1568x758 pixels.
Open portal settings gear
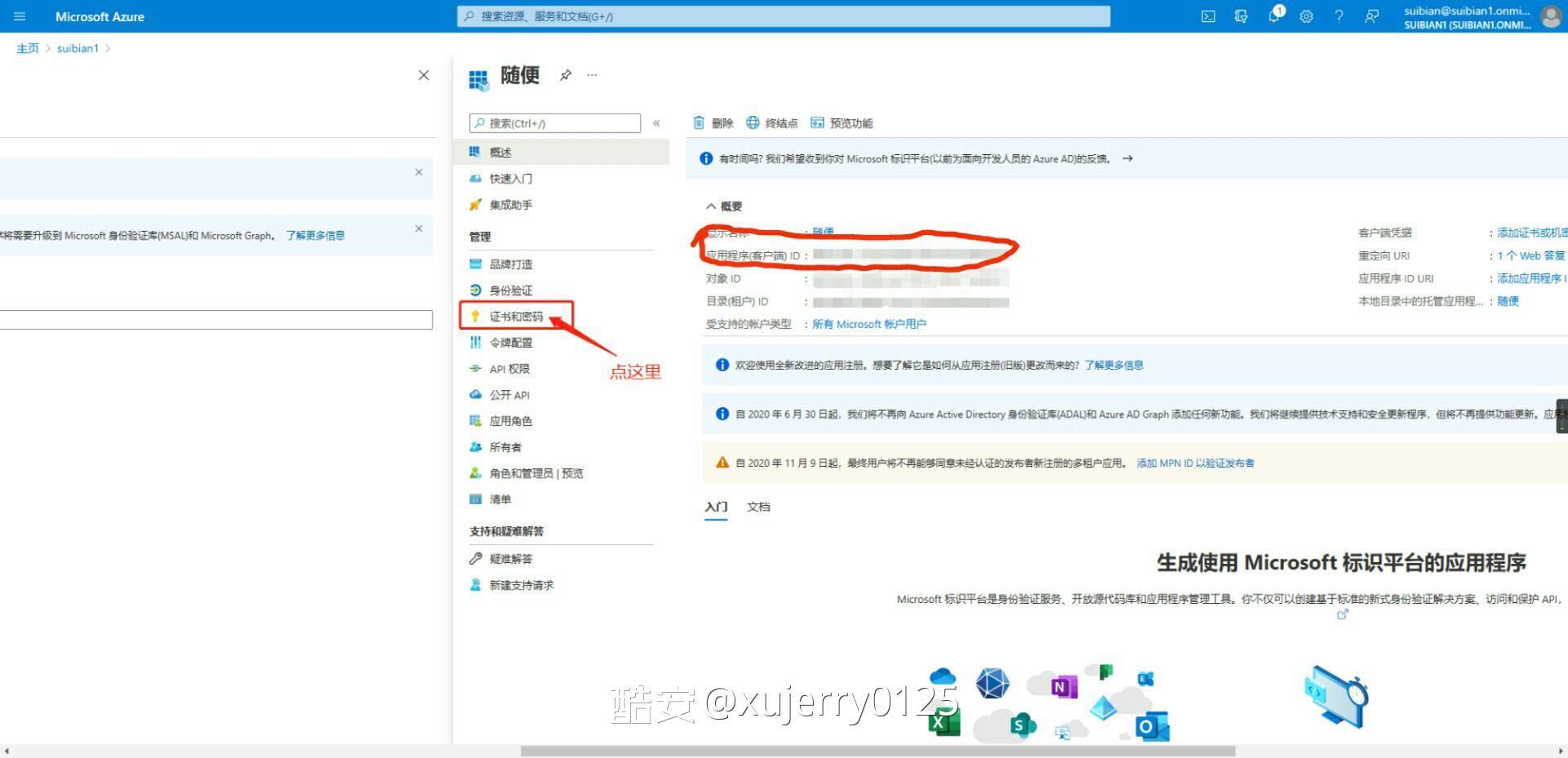[x=1306, y=16]
